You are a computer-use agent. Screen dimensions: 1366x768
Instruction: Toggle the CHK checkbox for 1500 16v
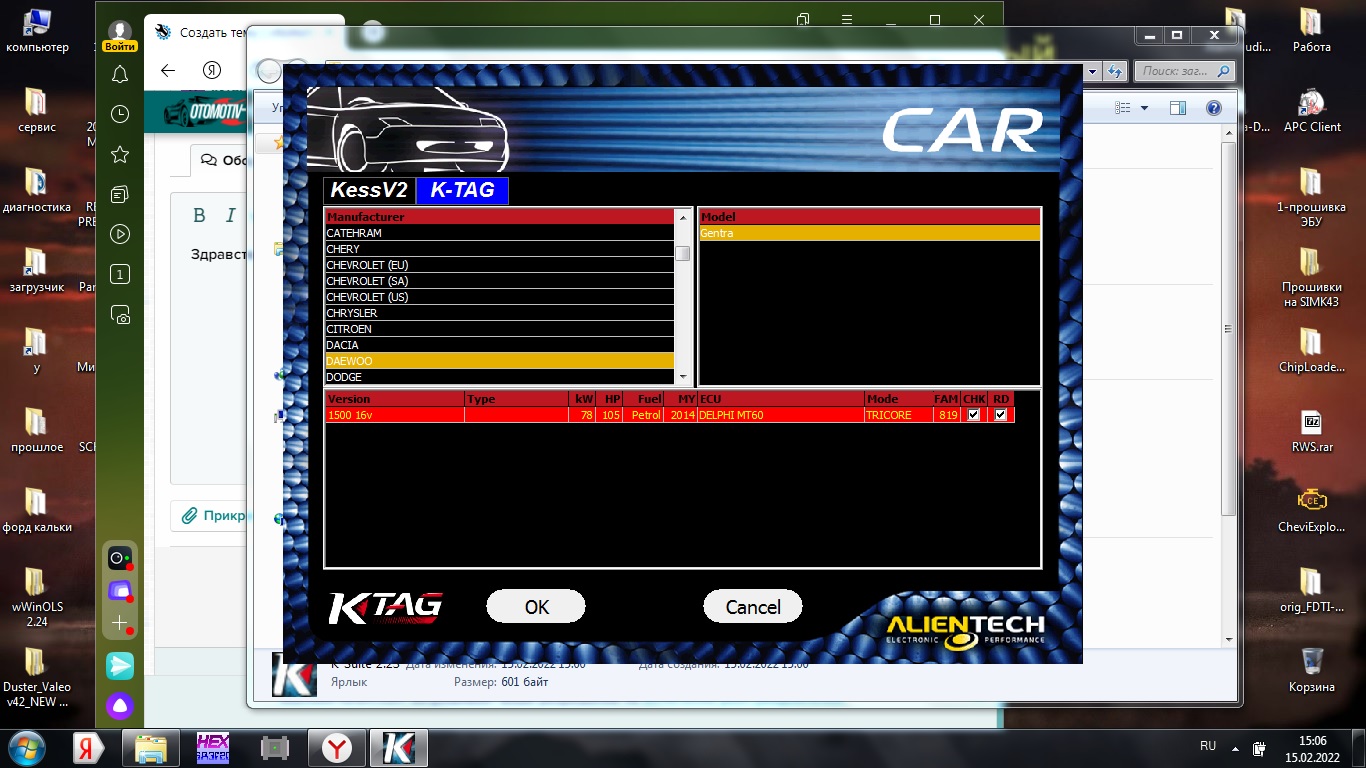[x=973, y=415]
